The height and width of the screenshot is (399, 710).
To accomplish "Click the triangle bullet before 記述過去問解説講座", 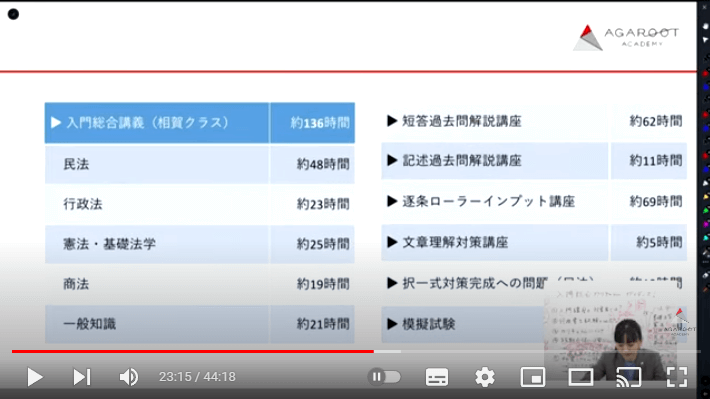I will (x=392, y=160).
